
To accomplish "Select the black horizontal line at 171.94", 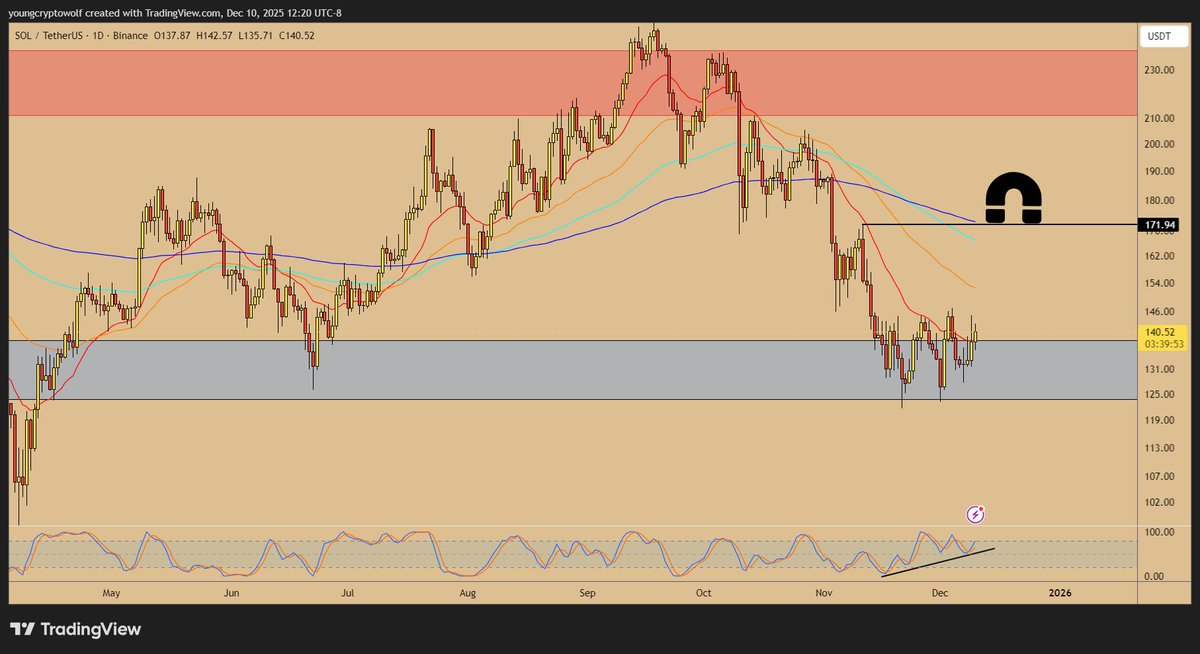I will [1000, 225].
